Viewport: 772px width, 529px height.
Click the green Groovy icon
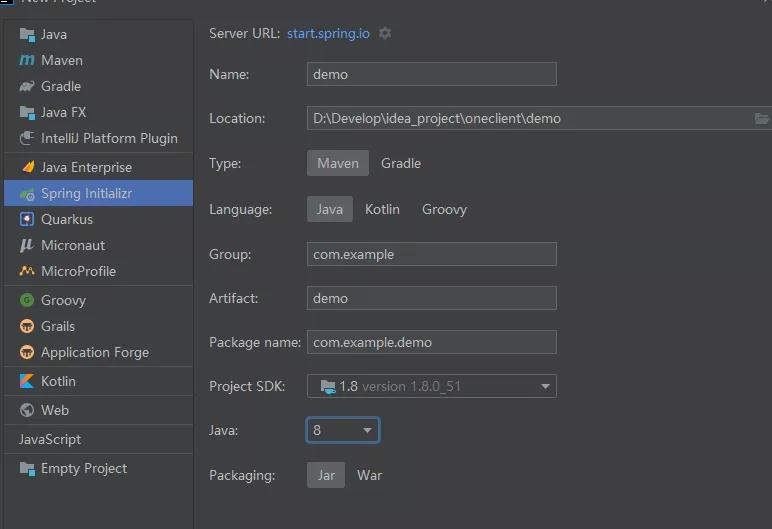click(27, 300)
